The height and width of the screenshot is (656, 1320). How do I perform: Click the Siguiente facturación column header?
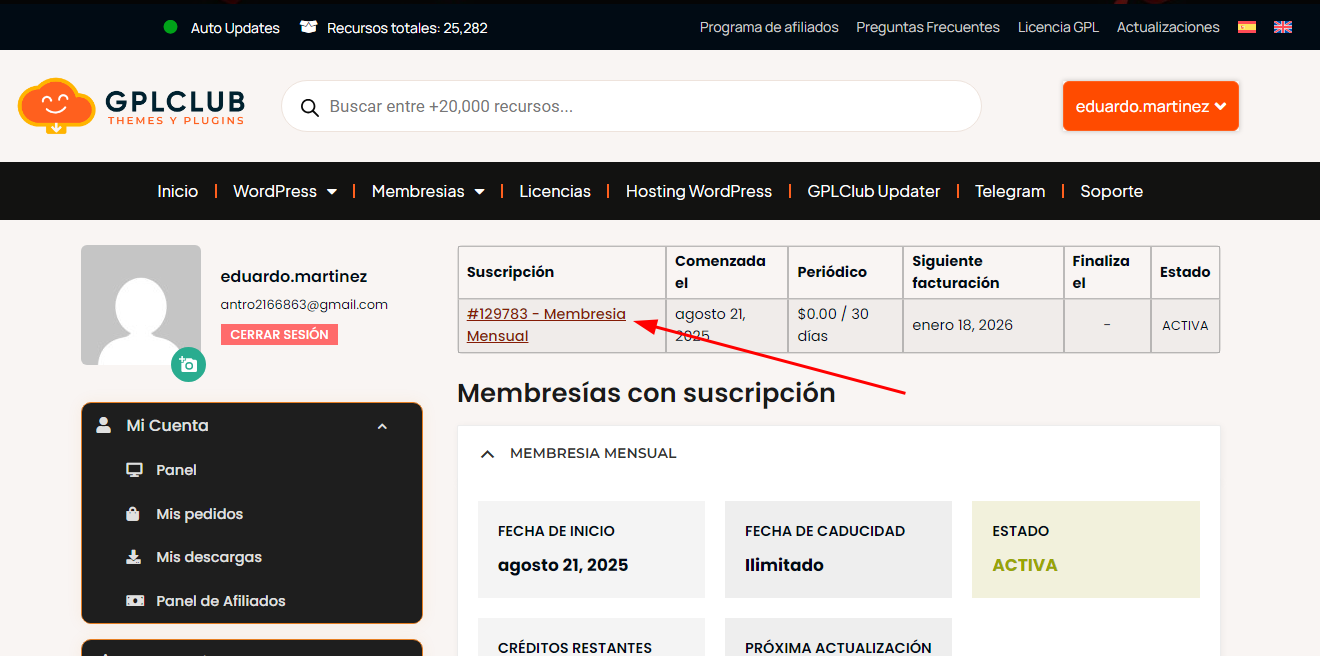(x=983, y=272)
